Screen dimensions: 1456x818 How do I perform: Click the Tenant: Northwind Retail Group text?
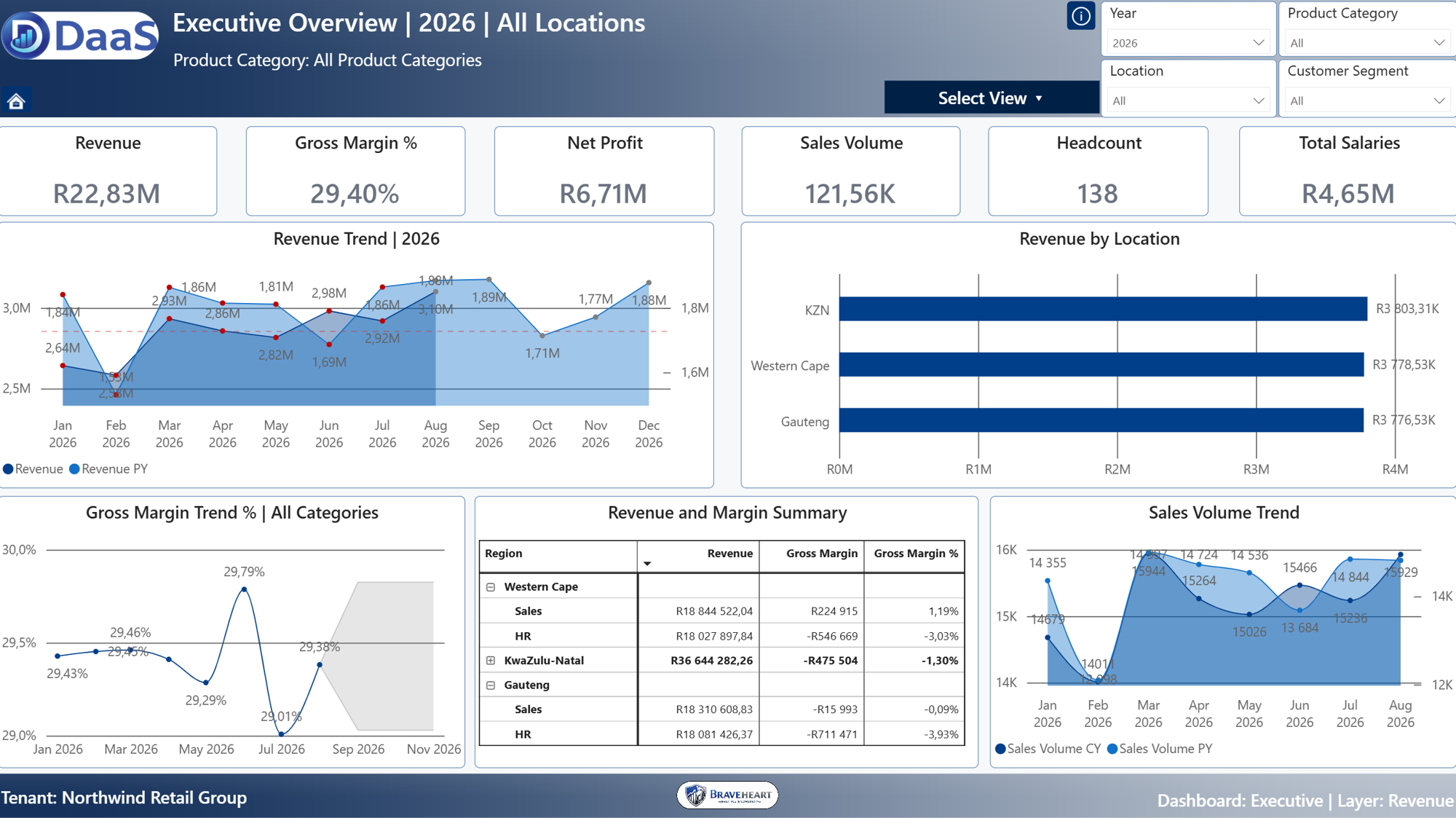tap(124, 798)
